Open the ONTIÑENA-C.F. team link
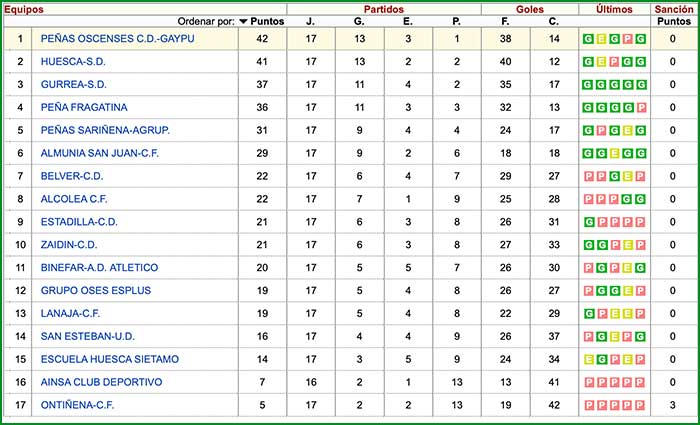Screen dimensions: 700x425 [80, 405]
